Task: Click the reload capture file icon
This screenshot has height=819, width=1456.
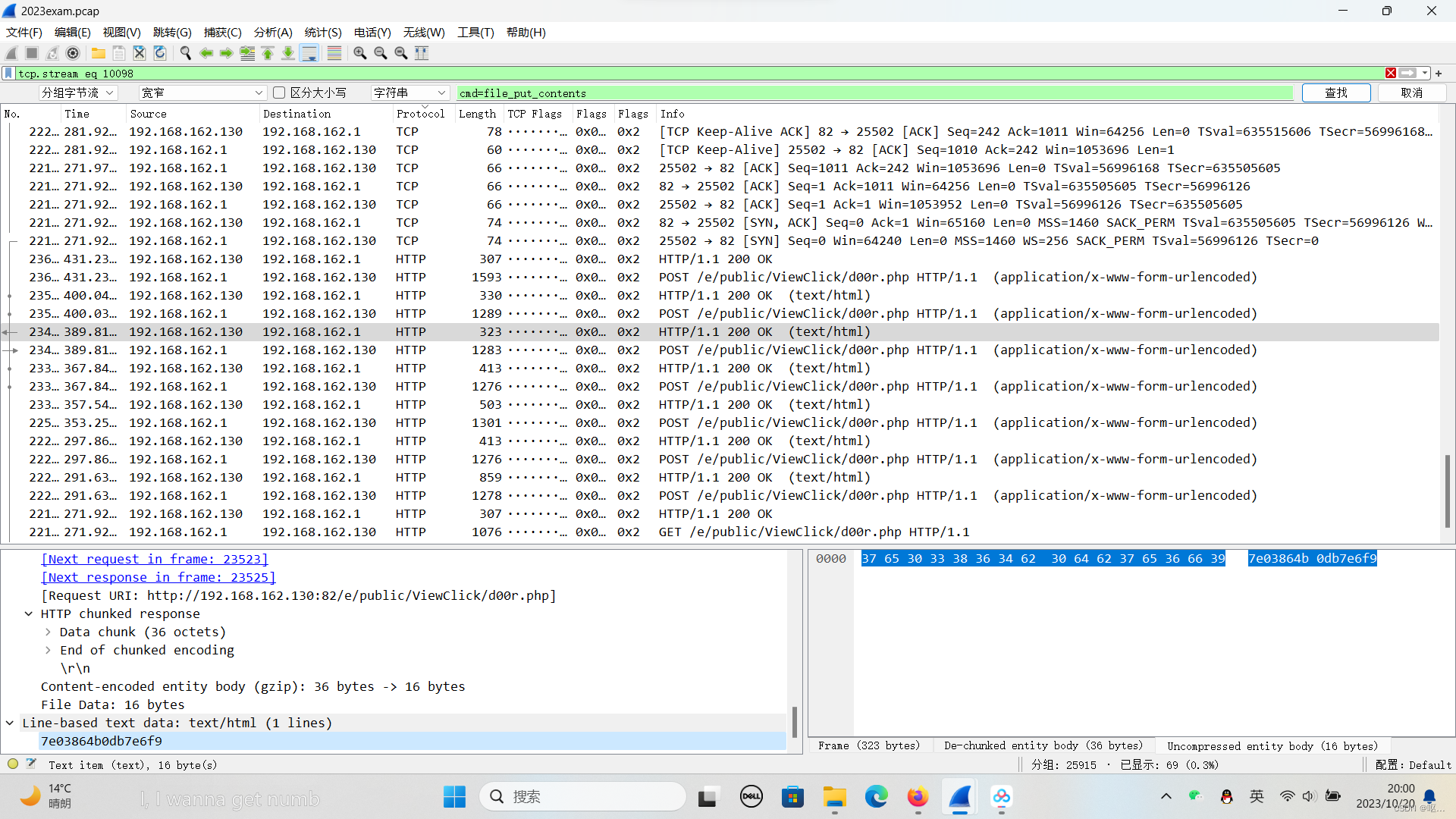Action: pyautogui.click(x=160, y=53)
